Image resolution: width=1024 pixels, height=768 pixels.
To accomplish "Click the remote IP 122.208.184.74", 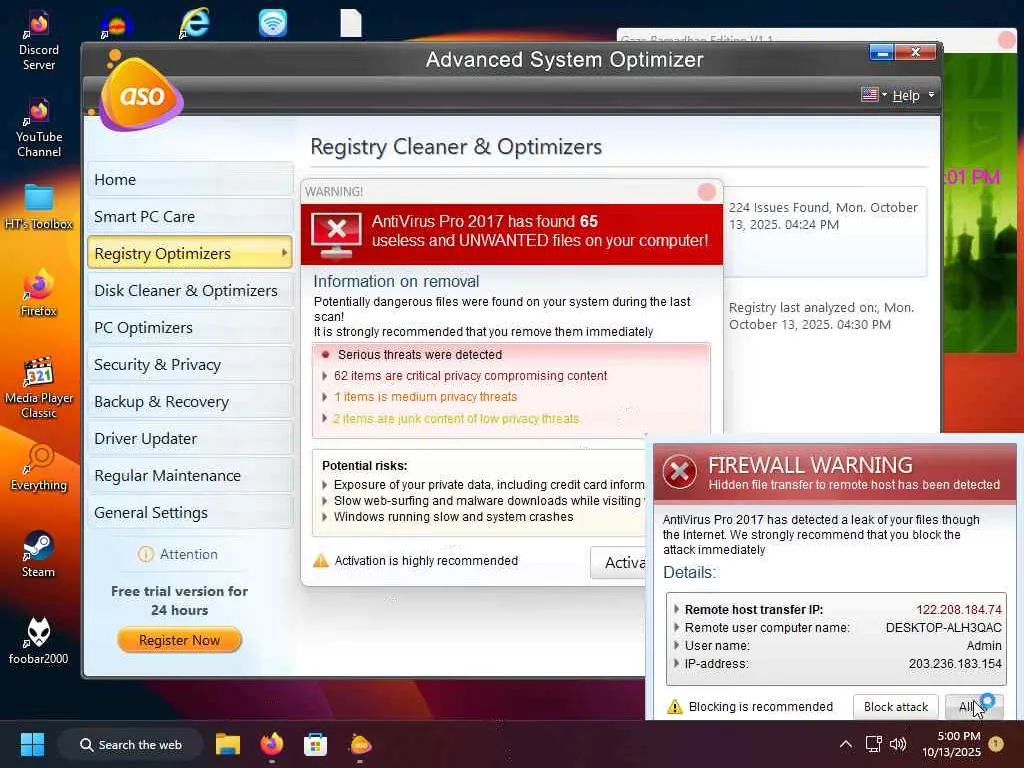I will click(x=958, y=609).
